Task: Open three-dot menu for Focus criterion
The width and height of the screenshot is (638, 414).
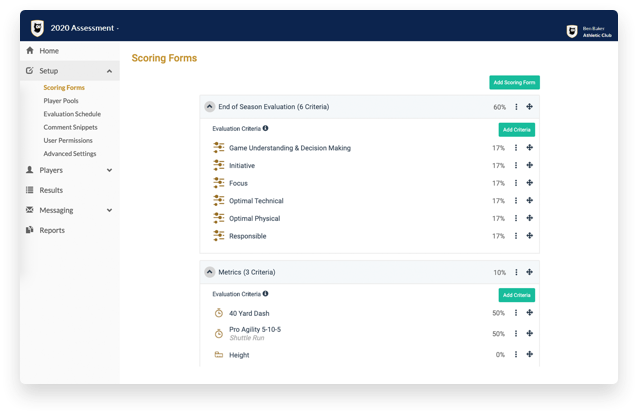Action: 516,183
